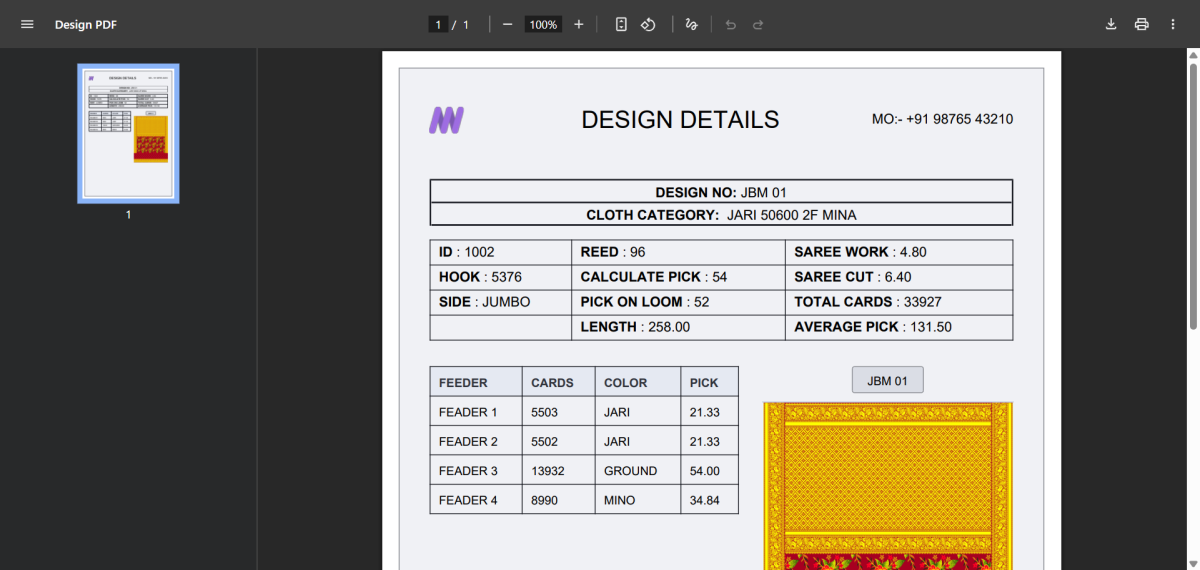The height and width of the screenshot is (570, 1200).
Task: Click the Design PDF title text
Action: pos(86,24)
